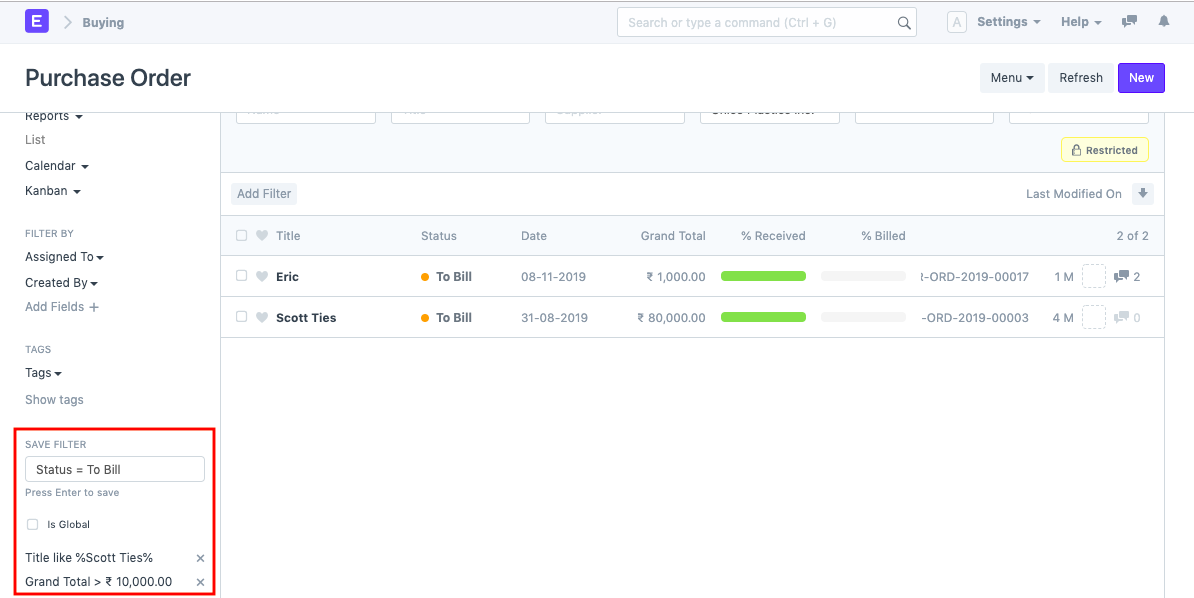
Task: Click the filter name input field
Action: (x=115, y=469)
